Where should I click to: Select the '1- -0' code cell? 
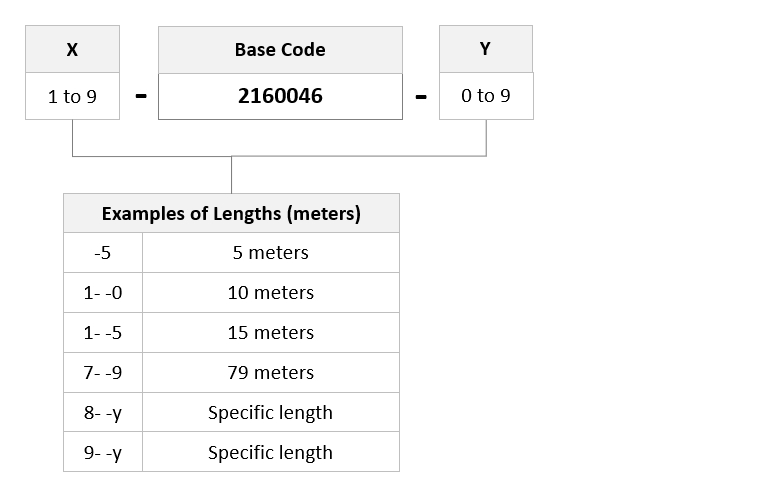(103, 293)
